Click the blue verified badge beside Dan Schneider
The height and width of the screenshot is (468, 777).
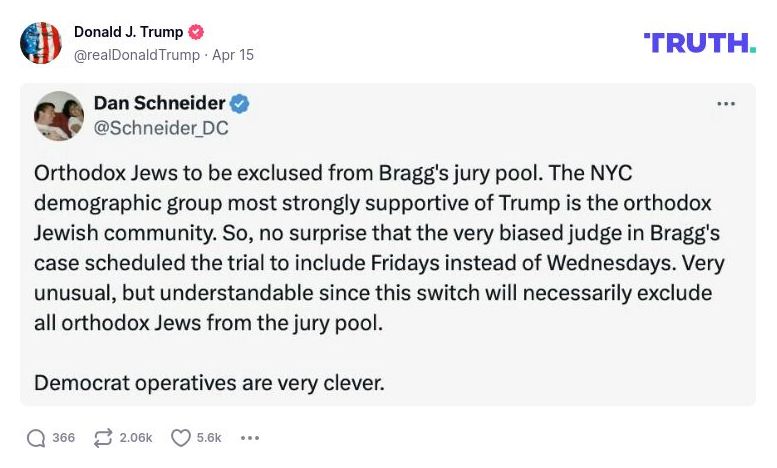241,104
